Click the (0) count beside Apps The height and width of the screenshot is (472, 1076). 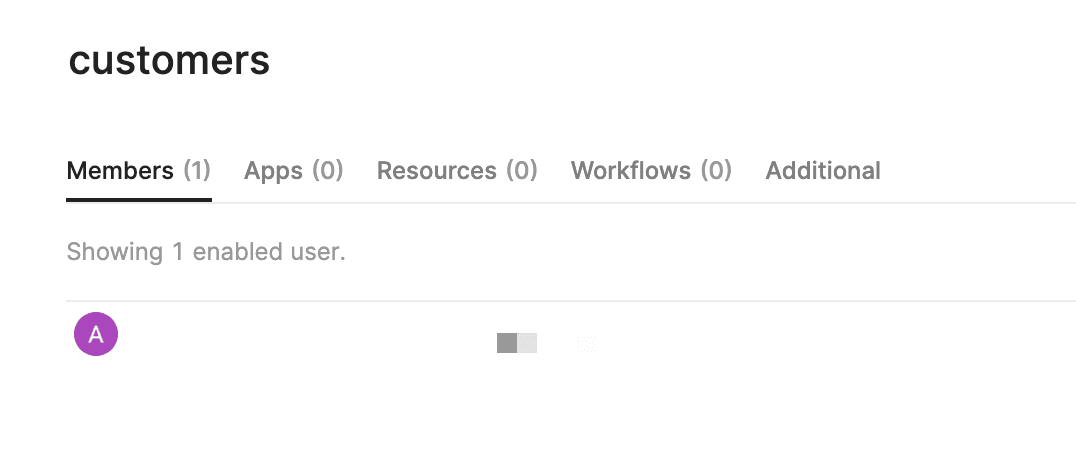(327, 171)
